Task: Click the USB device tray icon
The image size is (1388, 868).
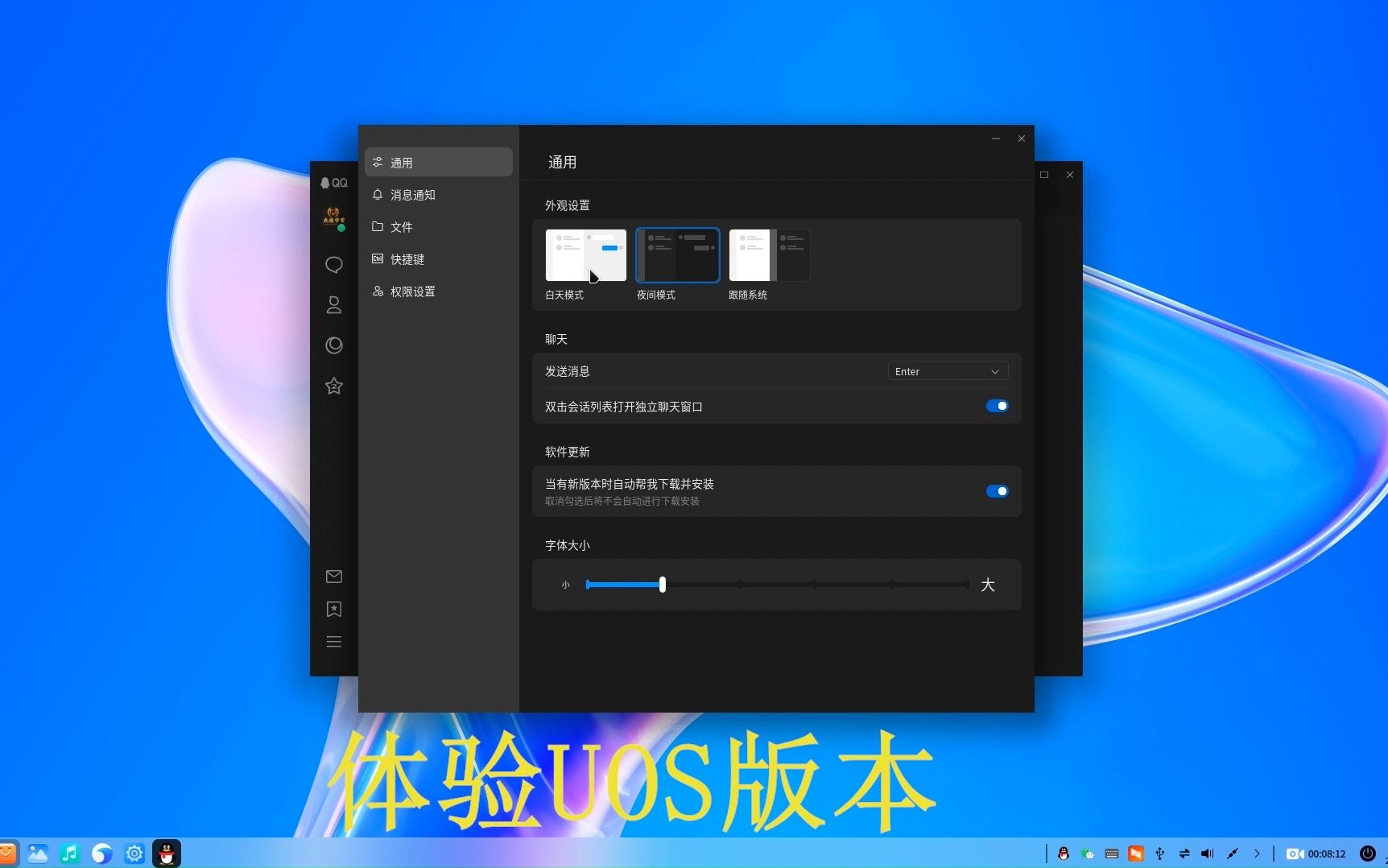Action: tap(1160, 854)
